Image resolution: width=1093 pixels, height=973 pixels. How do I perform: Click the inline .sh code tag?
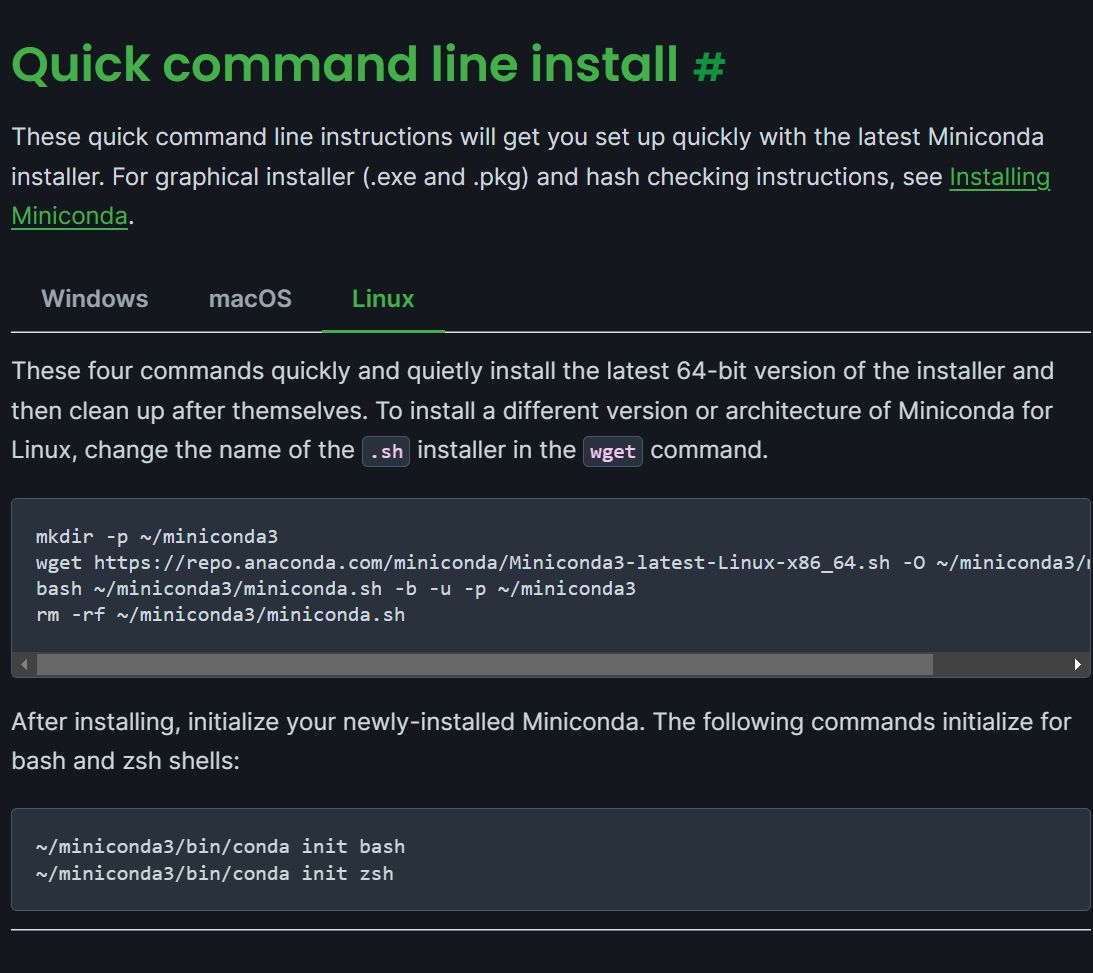click(386, 451)
